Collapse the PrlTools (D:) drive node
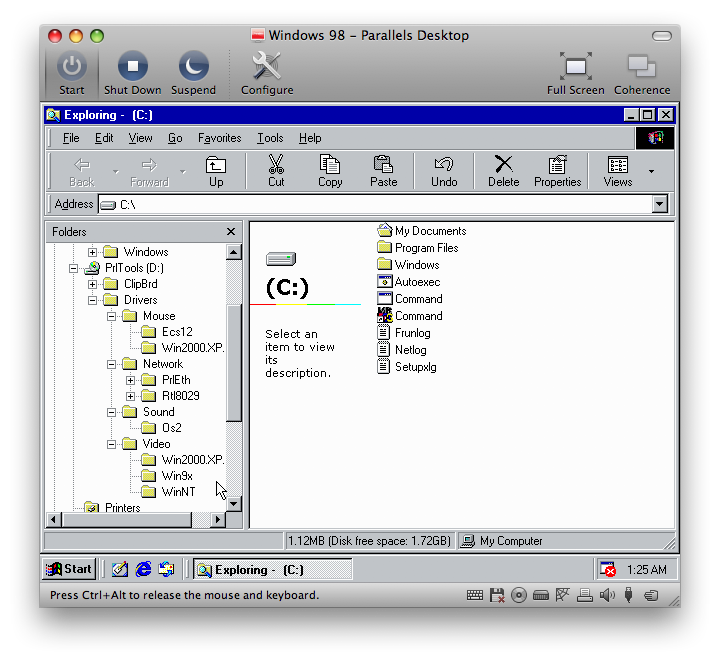 pyautogui.click(x=73, y=268)
